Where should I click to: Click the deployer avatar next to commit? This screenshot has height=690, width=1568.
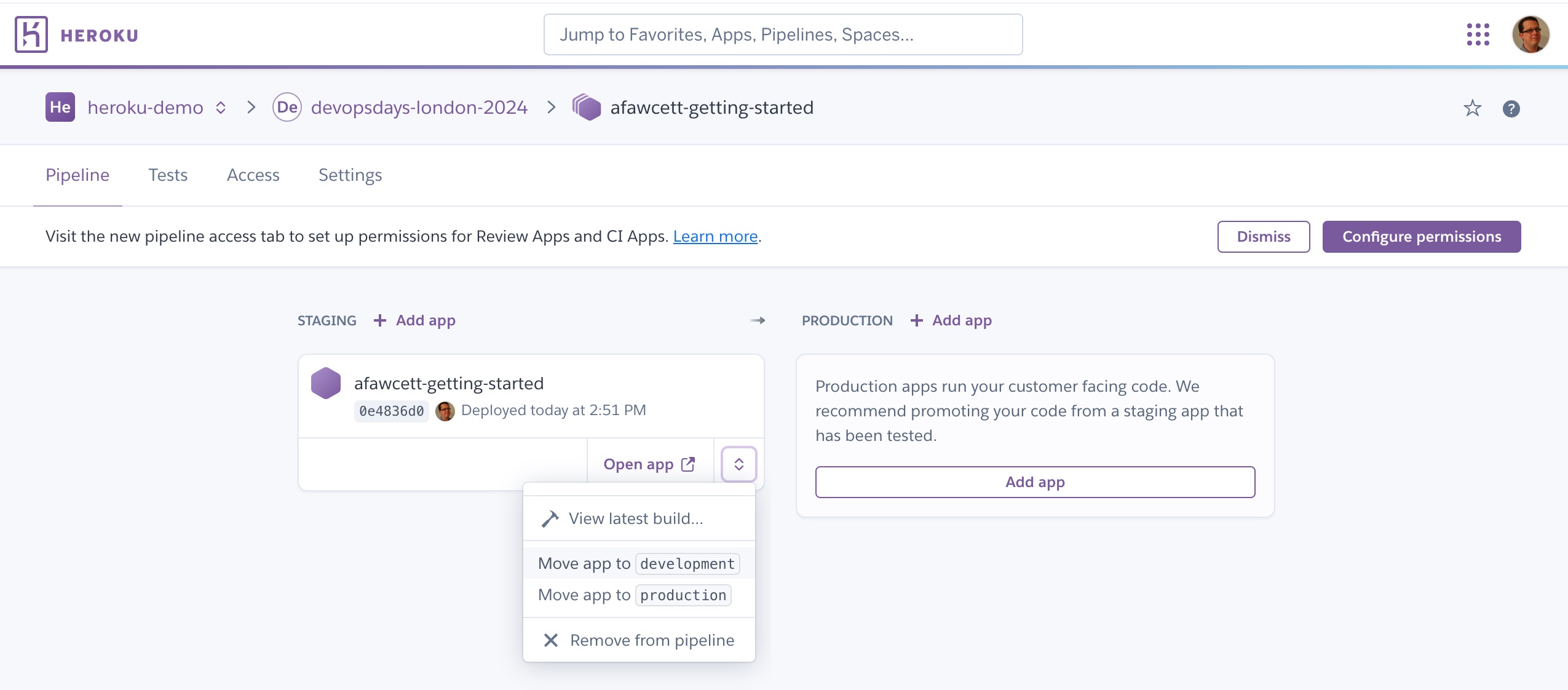(x=445, y=411)
